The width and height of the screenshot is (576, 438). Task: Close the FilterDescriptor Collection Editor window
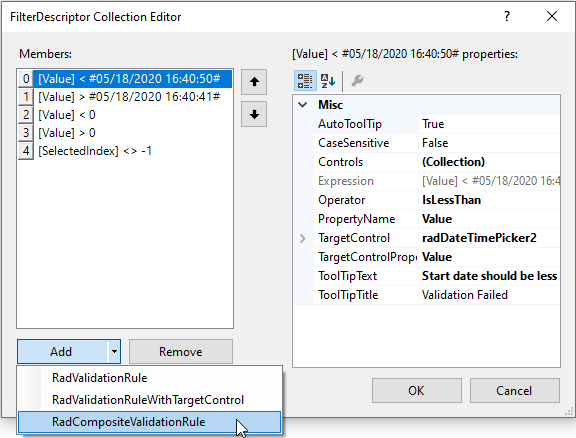pos(552,16)
